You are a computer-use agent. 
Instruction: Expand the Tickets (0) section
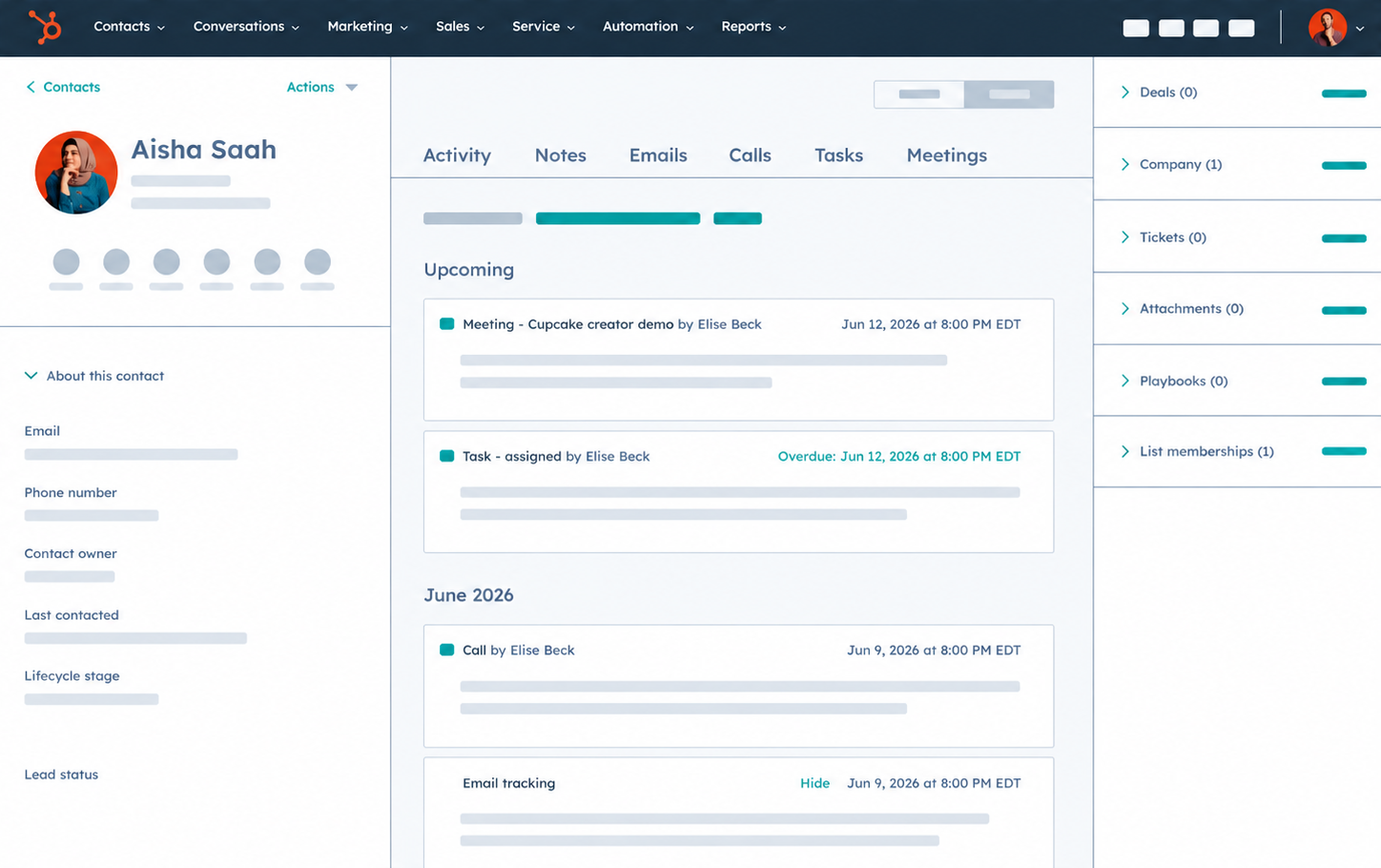pyautogui.click(x=1125, y=237)
